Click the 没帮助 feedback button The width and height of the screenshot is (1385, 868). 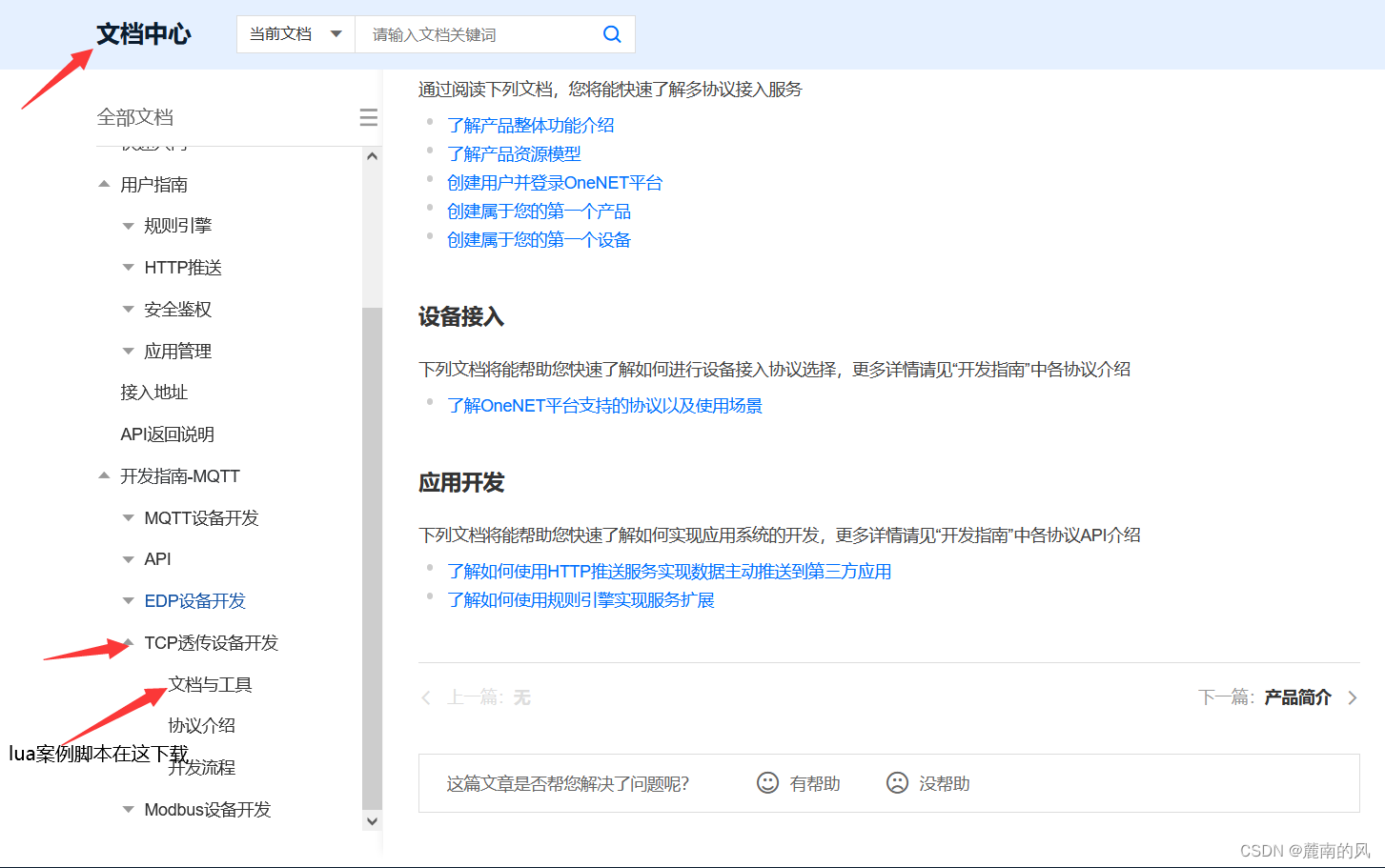coord(945,784)
